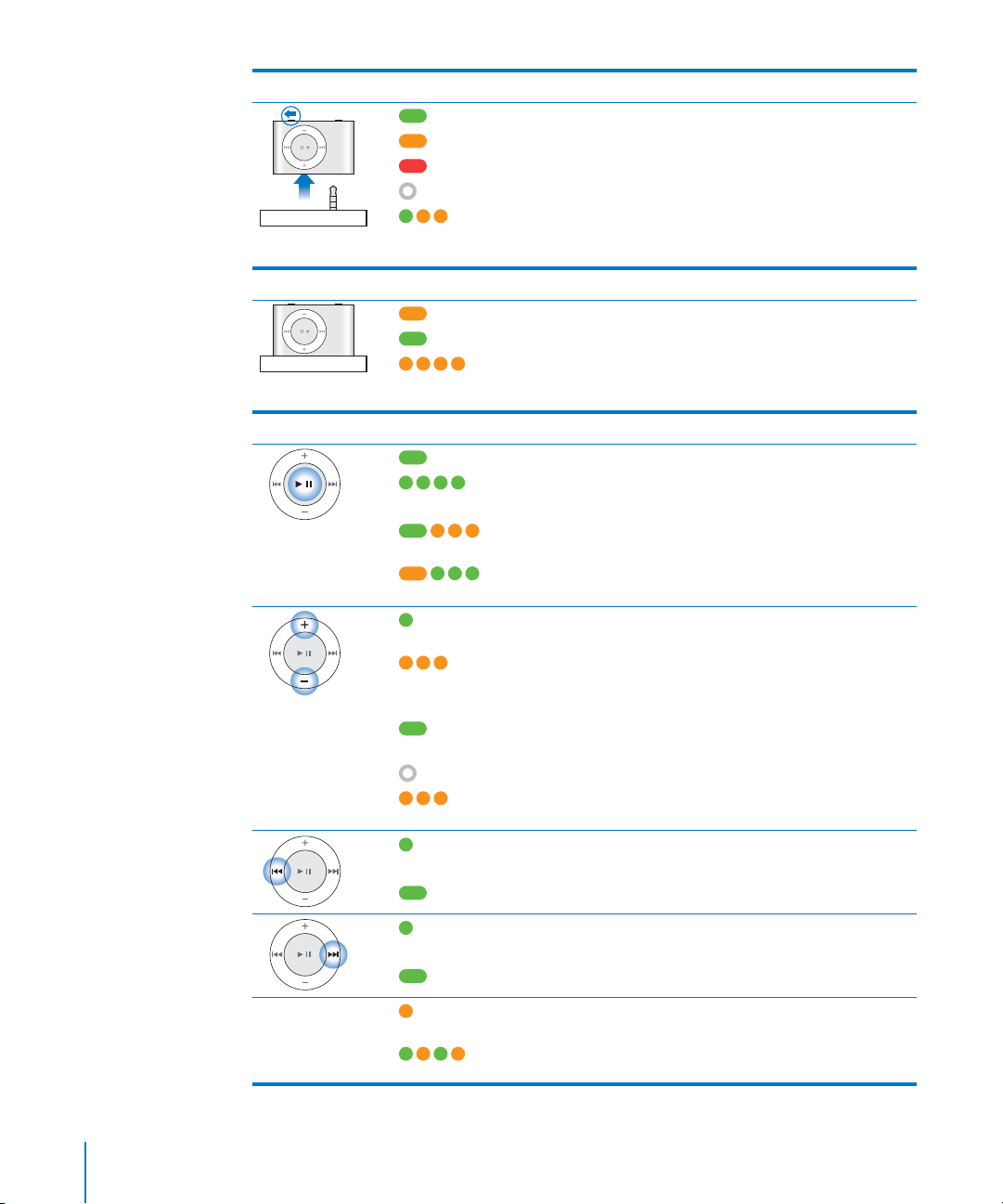Click the single orange dot in the bottom row
Image resolution: width=1003 pixels, height=1204 pixels.
pyautogui.click(x=405, y=1011)
